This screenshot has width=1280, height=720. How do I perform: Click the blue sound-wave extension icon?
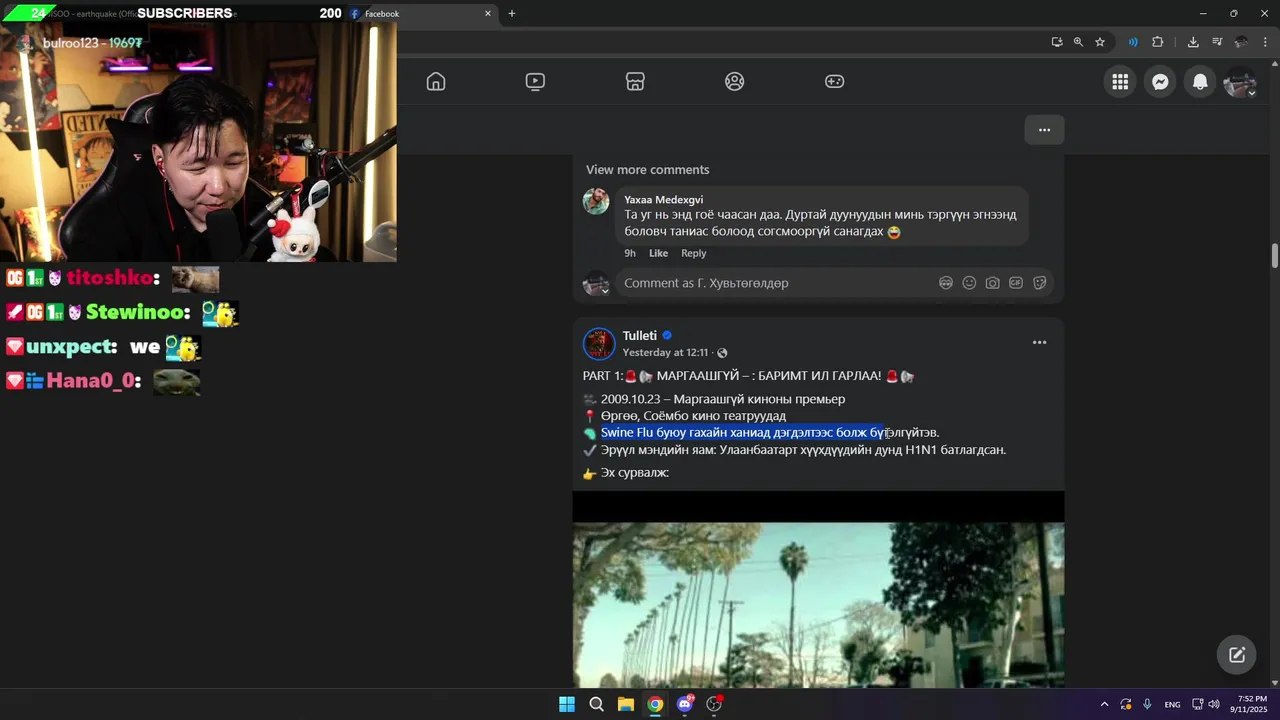pos(1133,42)
